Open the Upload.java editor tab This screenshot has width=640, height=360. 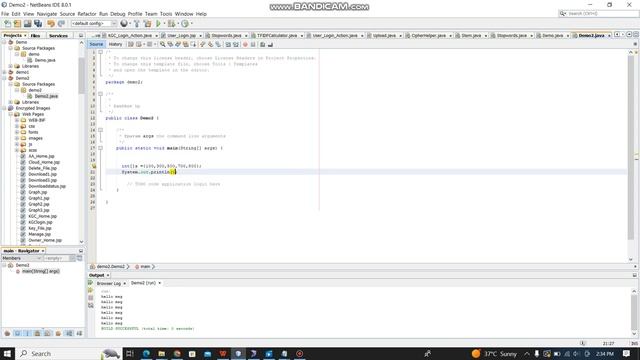tap(384, 36)
